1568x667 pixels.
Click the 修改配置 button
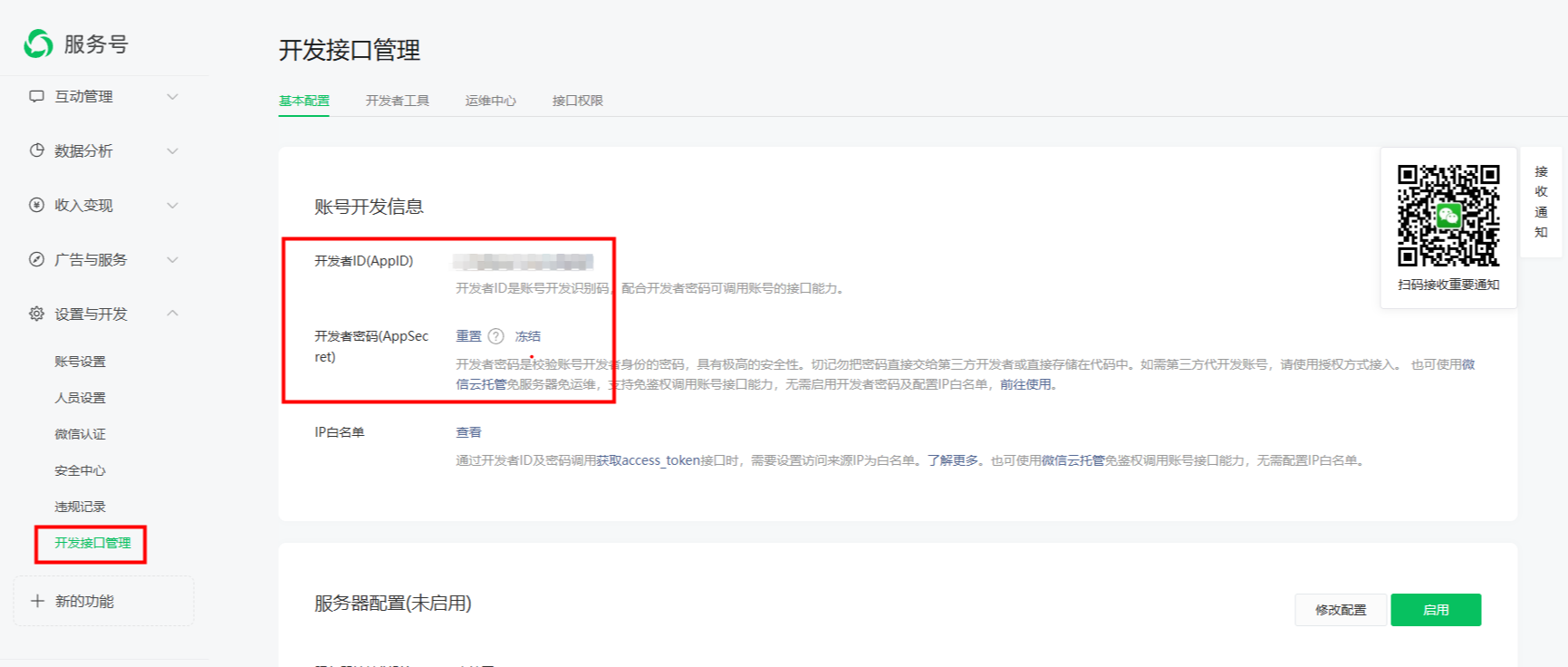click(1341, 610)
